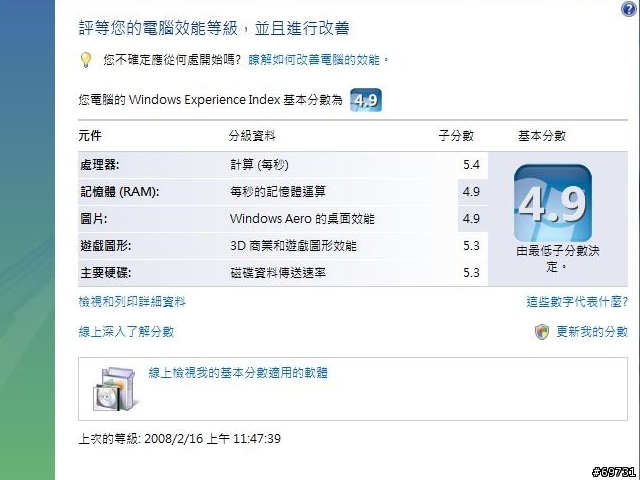Select the 主要硬碟 component row label
The height and width of the screenshot is (480, 640).
pos(106,273)
